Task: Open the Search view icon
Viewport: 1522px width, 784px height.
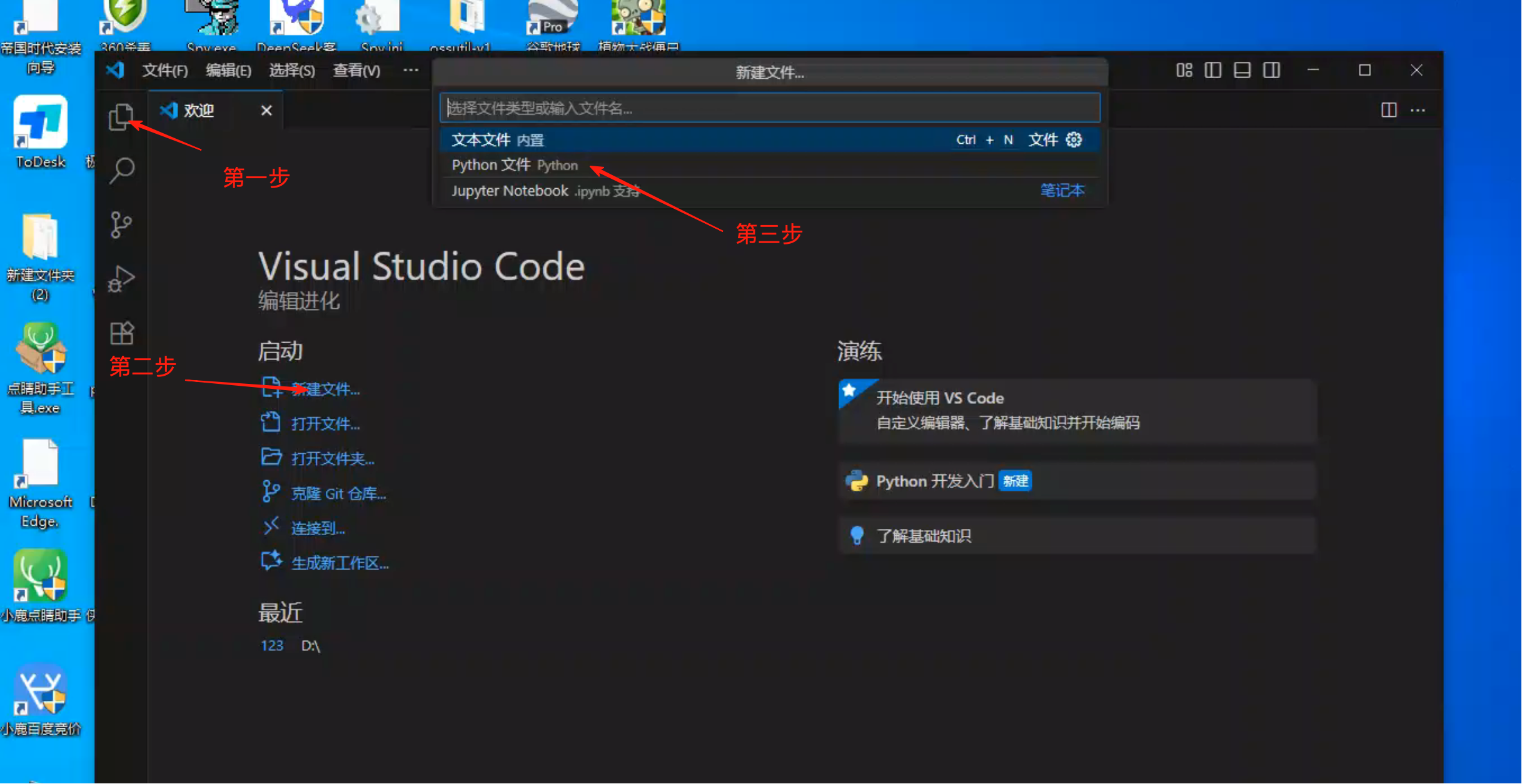Action: coord(121,170)
